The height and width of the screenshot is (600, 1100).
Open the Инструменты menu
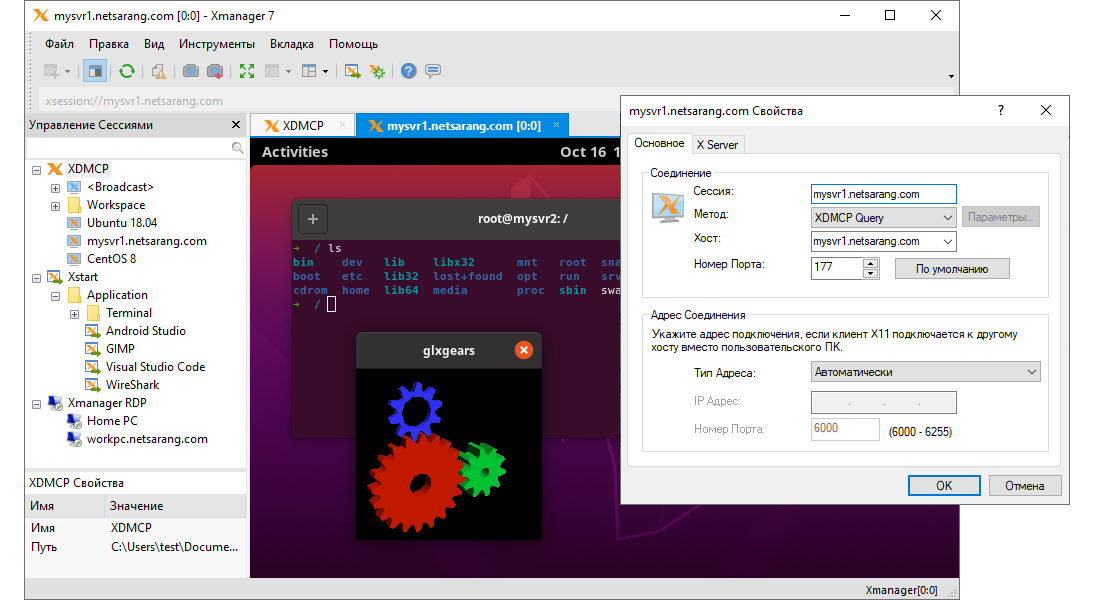[x=217, y=44]
